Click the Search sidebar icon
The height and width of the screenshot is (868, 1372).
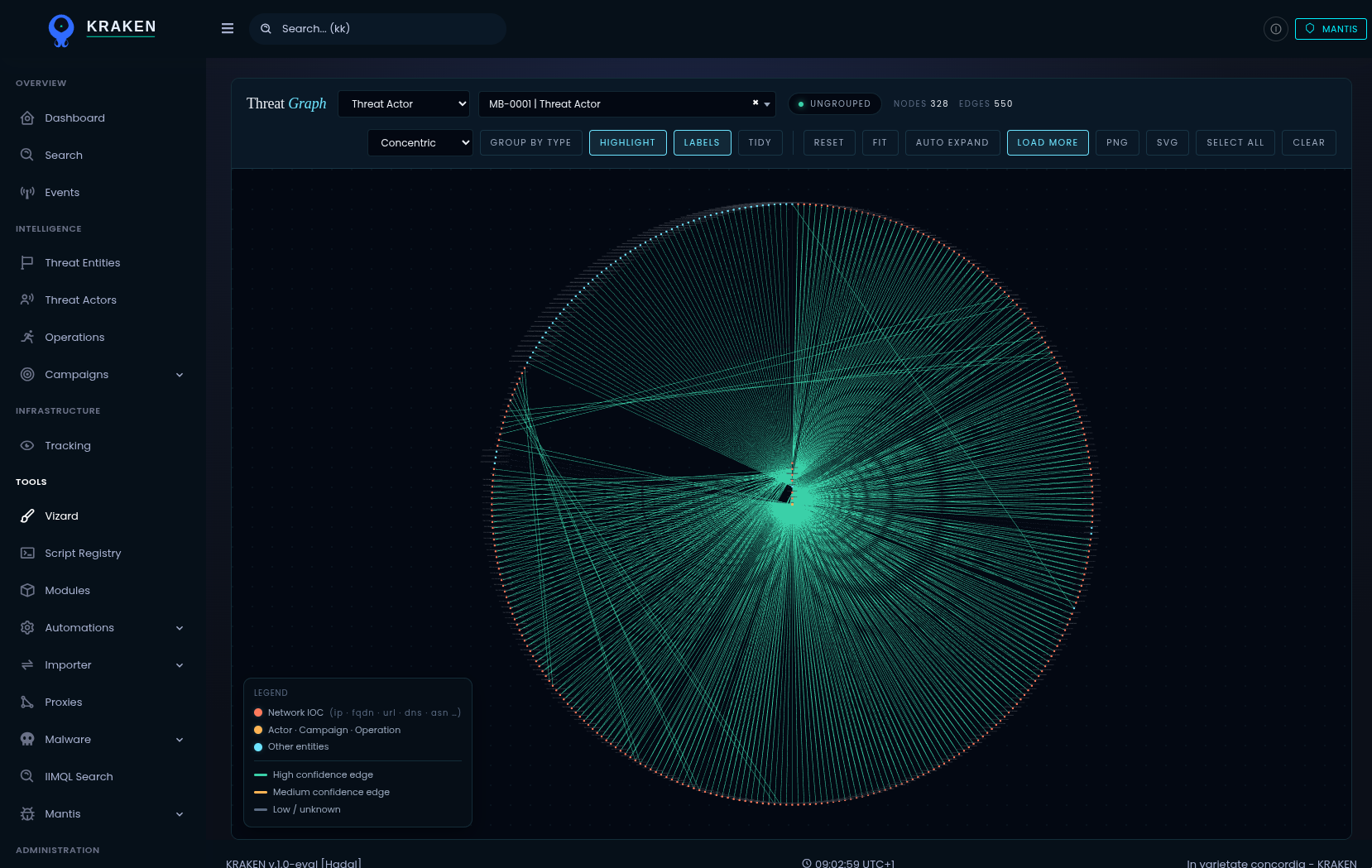27,156
